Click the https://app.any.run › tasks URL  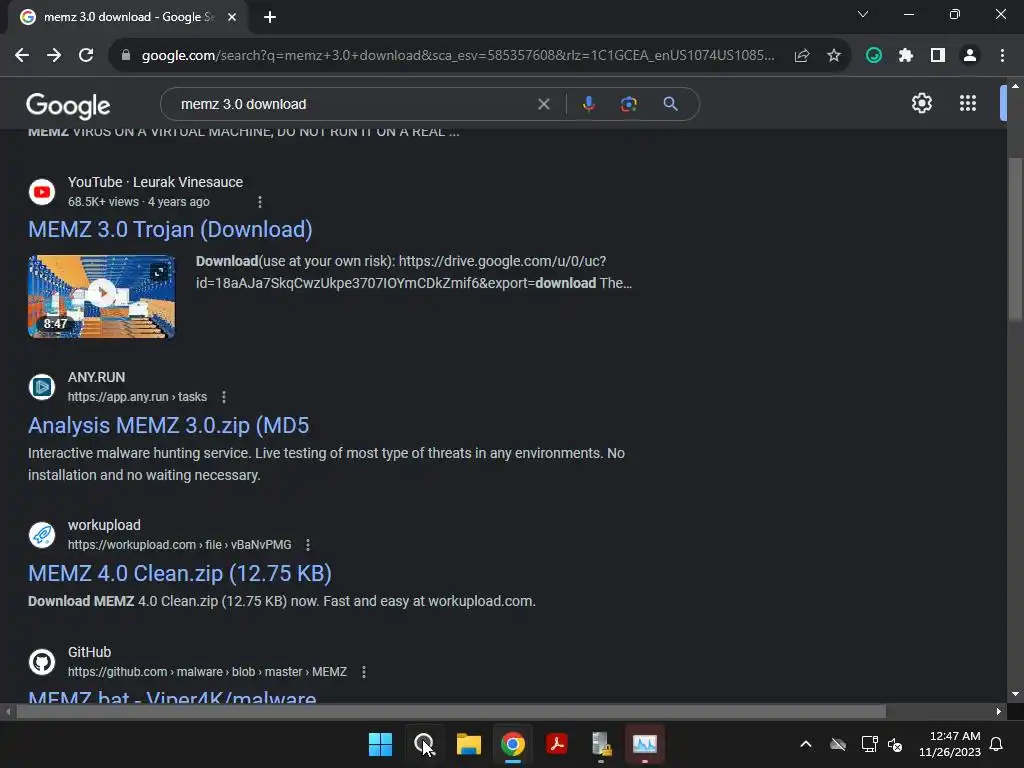(x=137, y=397)
